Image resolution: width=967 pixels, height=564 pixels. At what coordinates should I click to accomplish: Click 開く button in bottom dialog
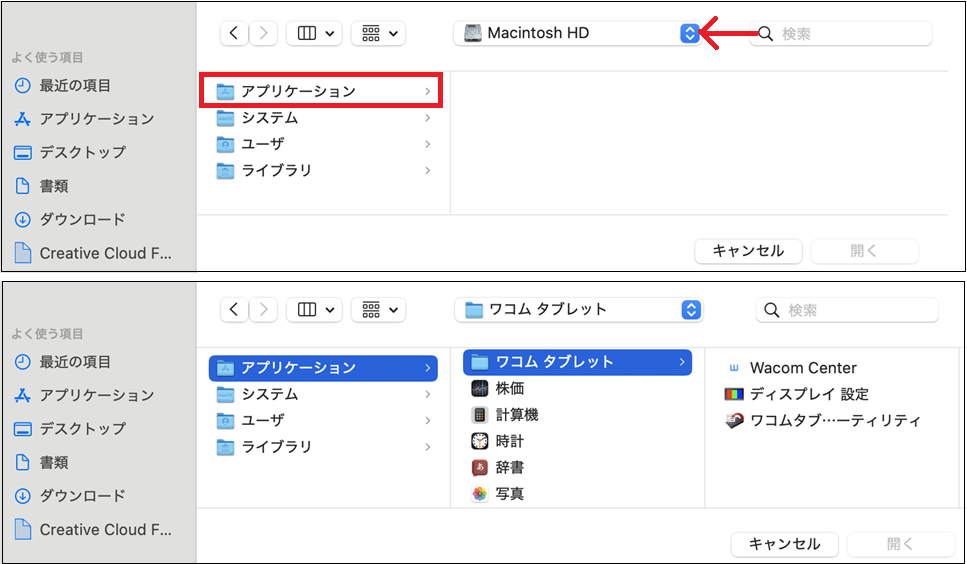pyautogui.click(x=900, y=544)
